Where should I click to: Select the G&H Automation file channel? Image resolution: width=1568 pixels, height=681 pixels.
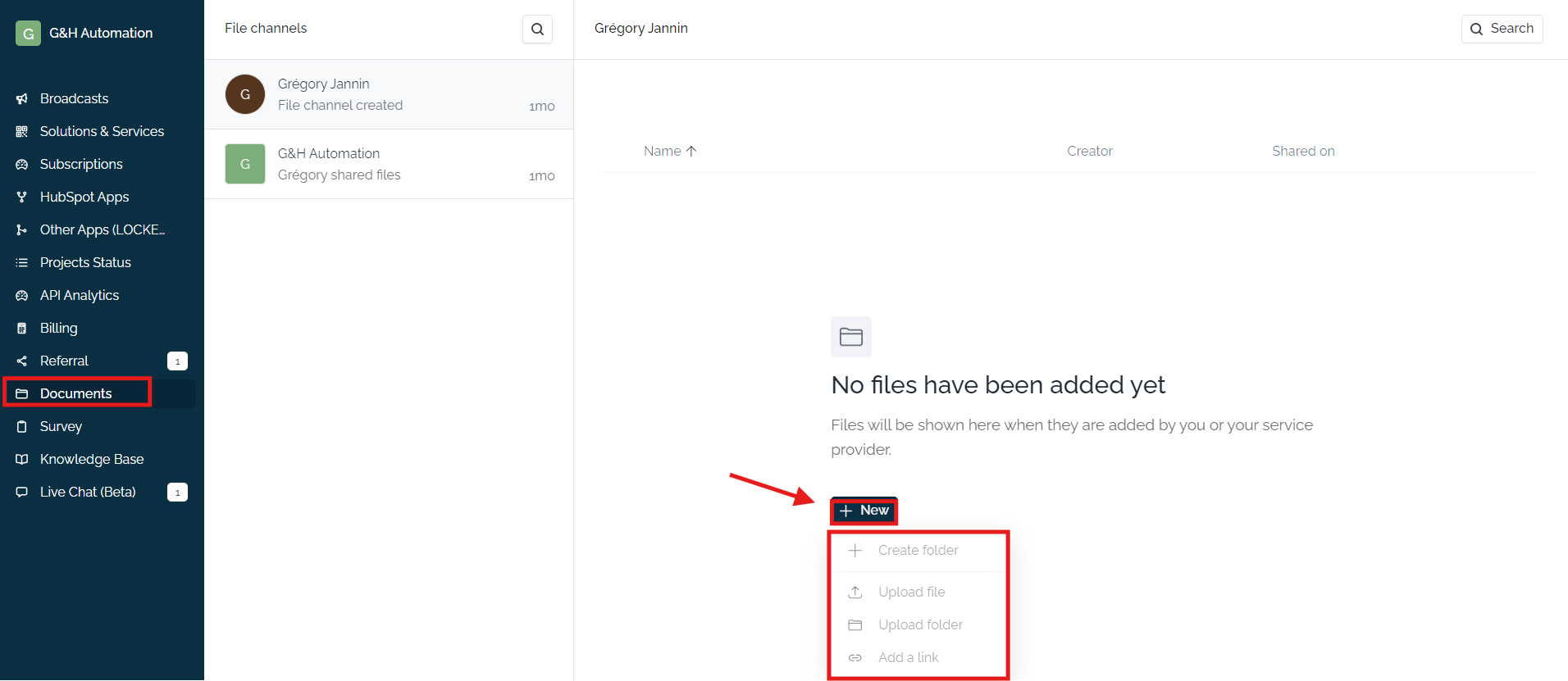point(388,164)
